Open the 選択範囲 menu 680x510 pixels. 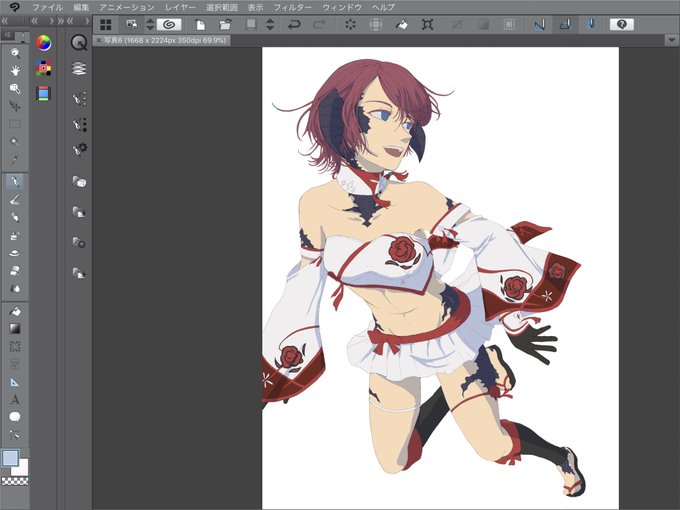click(222, 7)
